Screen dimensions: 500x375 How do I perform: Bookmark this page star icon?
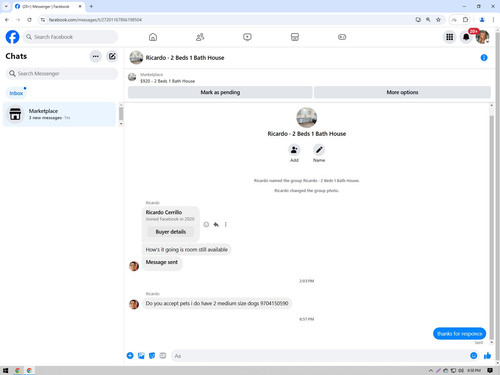click(x=438, y=20)
